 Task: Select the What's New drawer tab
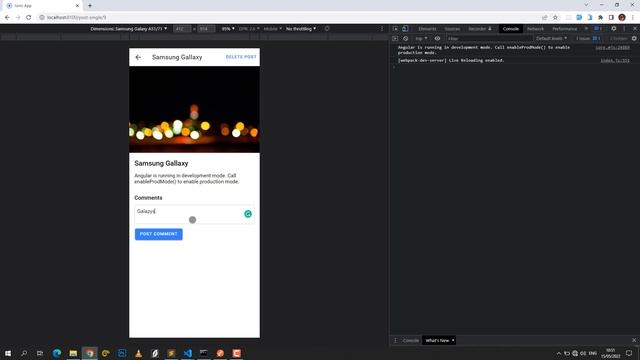tap(437, 340)
